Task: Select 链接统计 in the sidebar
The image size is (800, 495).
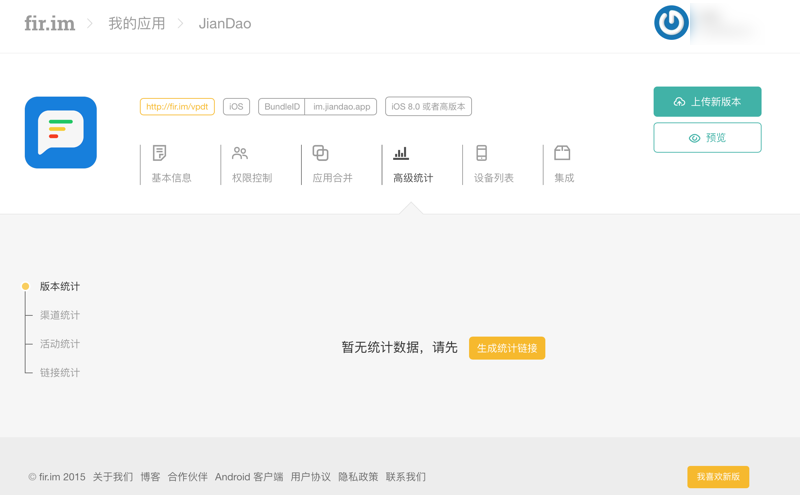Action: [60, 372]
